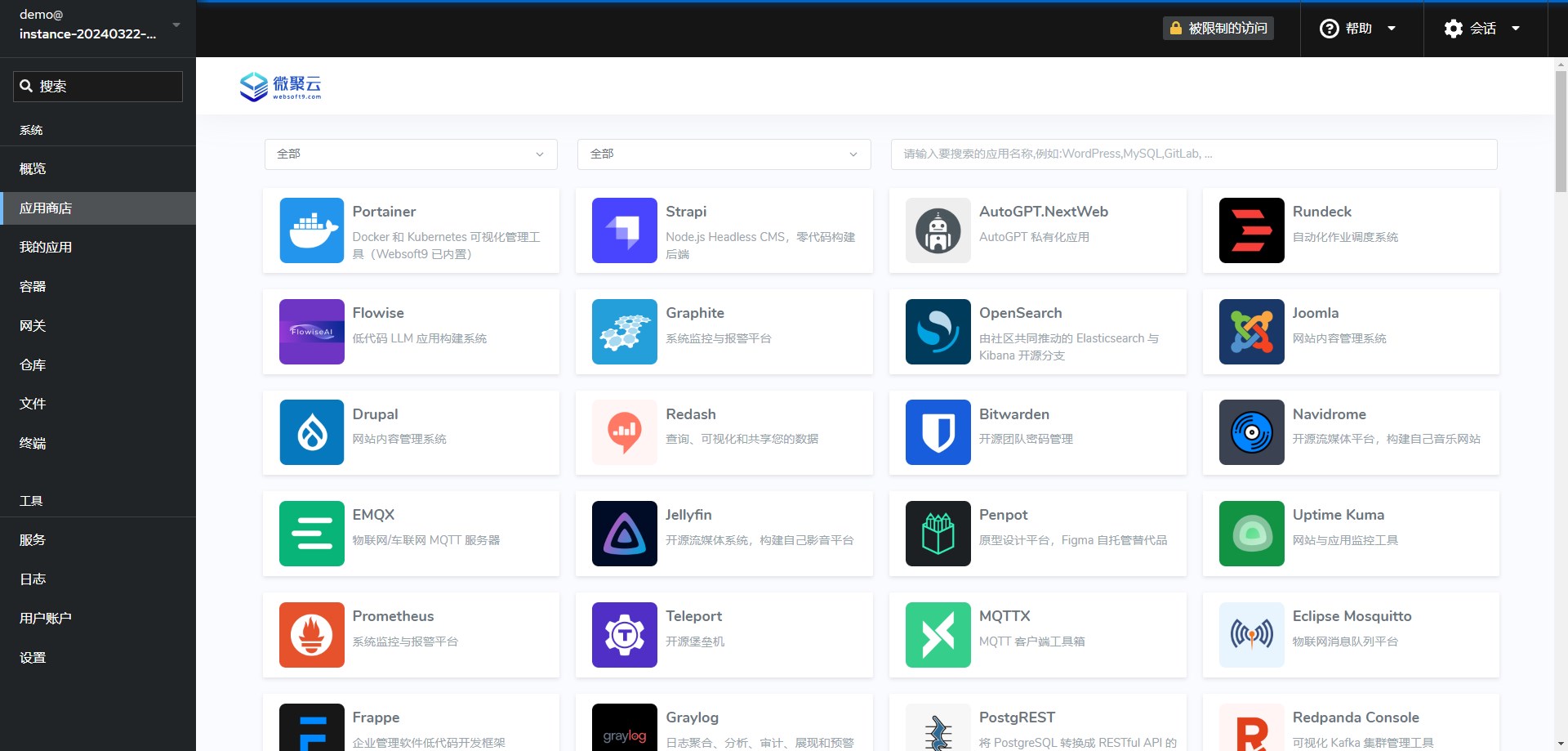Click the Graylog app icon
The image size is (1568, 751).
(625, 727)
